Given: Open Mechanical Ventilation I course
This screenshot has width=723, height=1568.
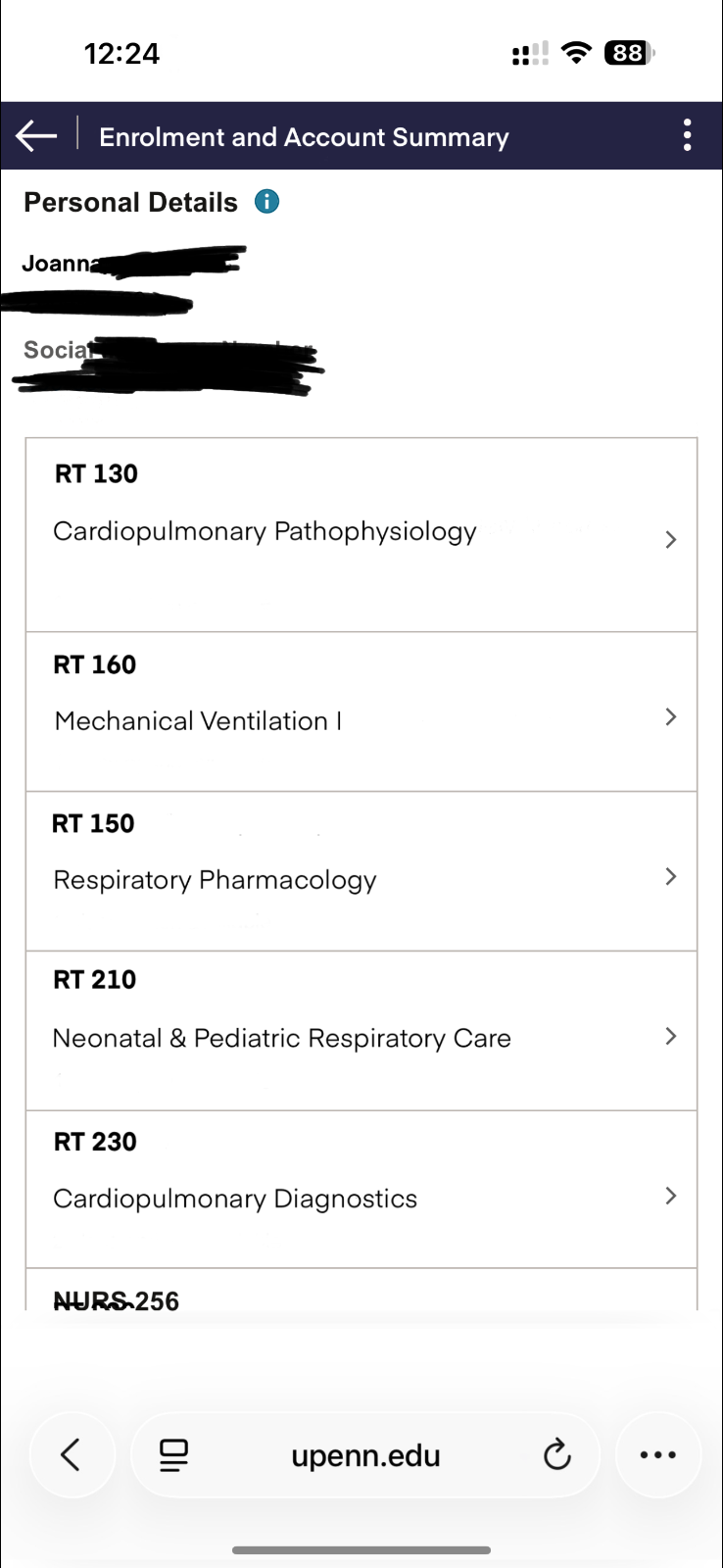Looking at the screenshot, I should point(198,721).
